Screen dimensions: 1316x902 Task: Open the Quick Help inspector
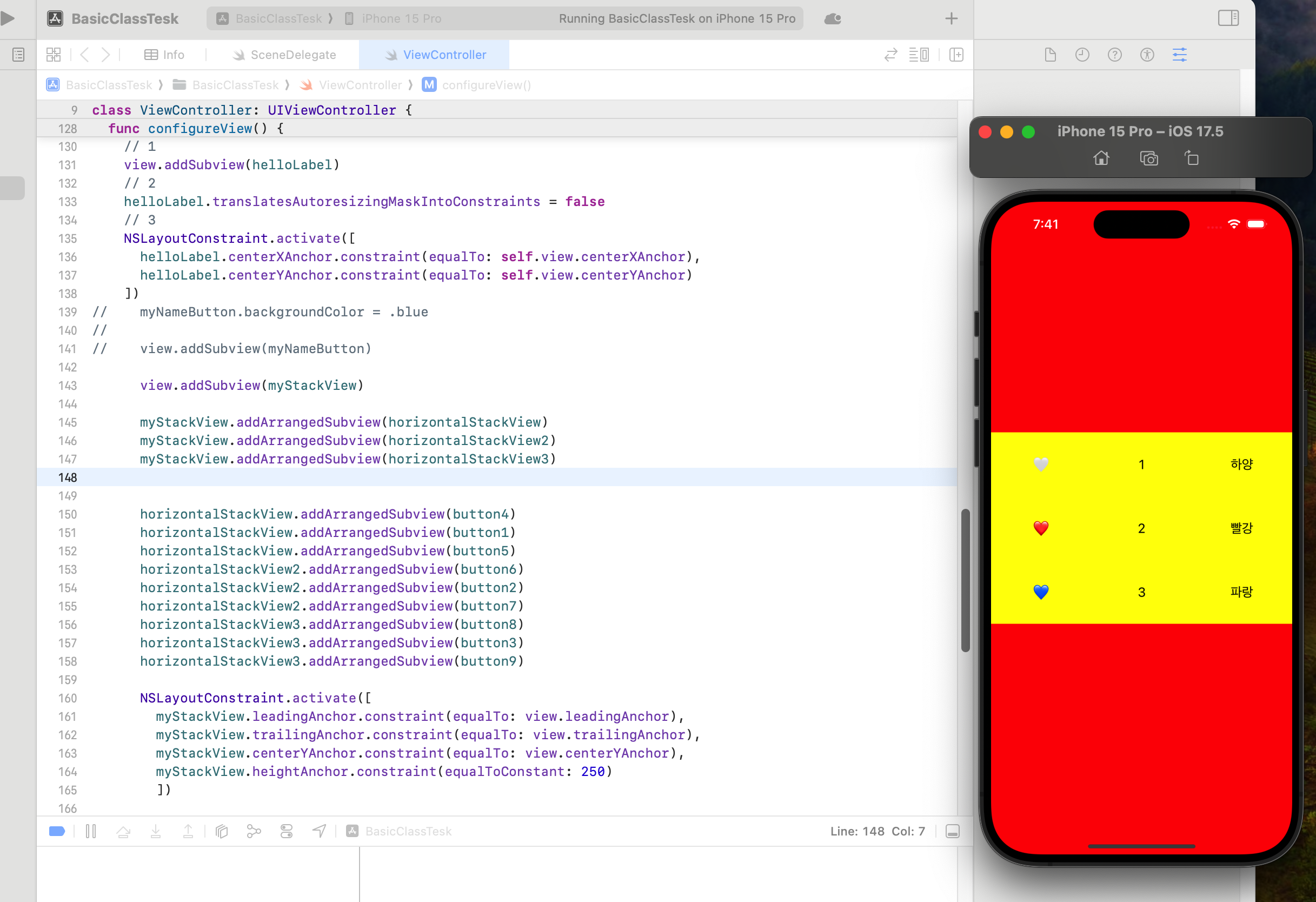coord(1114,55)
